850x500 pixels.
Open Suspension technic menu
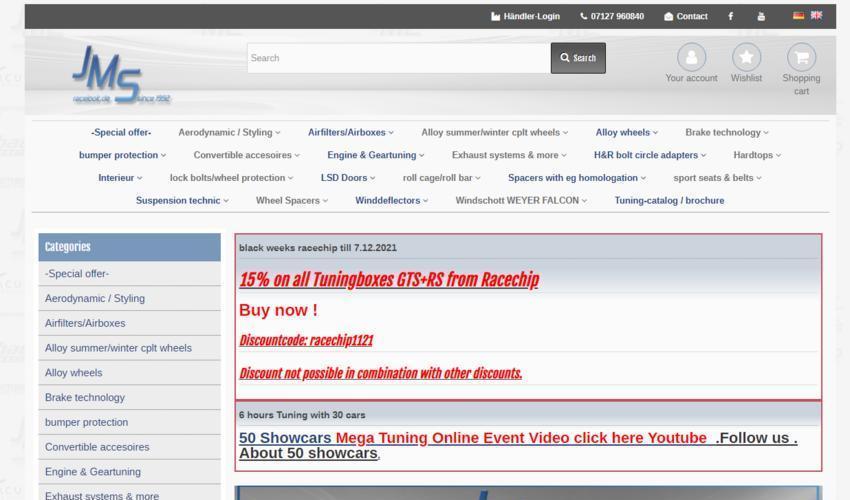coord(182,201)
